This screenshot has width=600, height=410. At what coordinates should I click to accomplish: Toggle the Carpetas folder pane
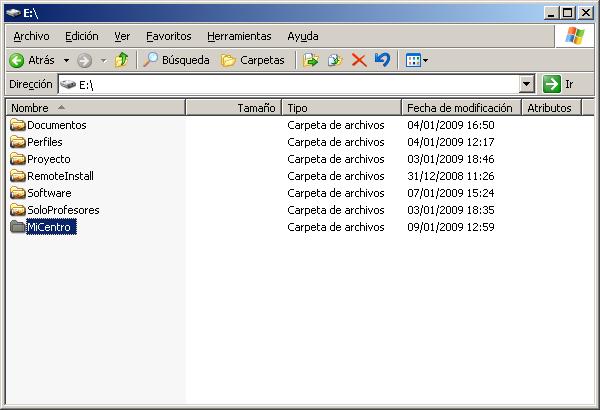pos(252,60)
